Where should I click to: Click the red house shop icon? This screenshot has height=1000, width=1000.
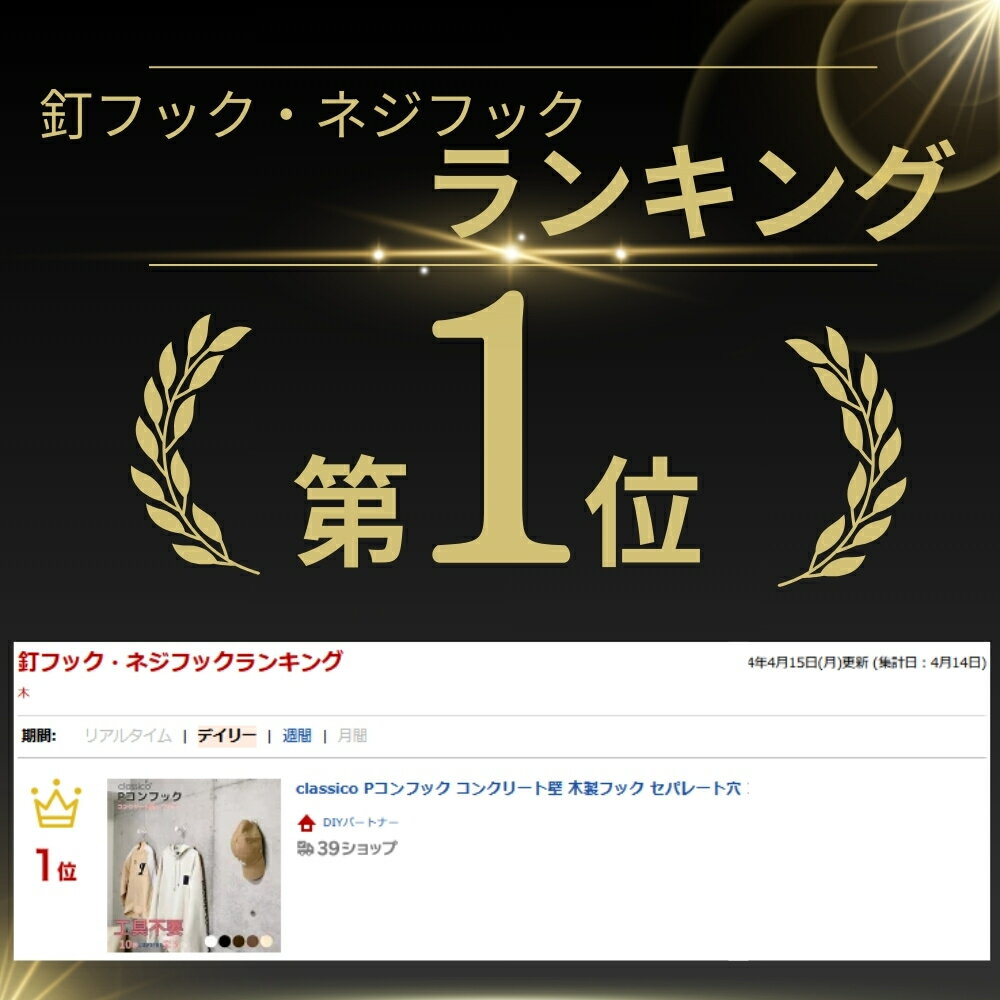pyautogui.click(x=307, y=823)
